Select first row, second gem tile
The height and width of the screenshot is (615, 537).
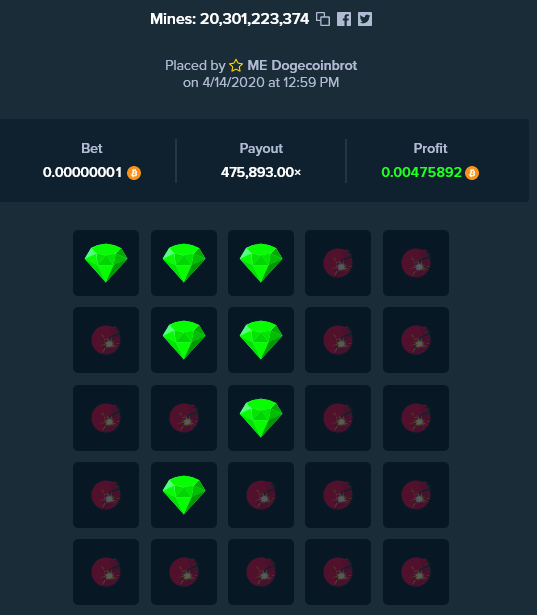(x=184, y=263)
